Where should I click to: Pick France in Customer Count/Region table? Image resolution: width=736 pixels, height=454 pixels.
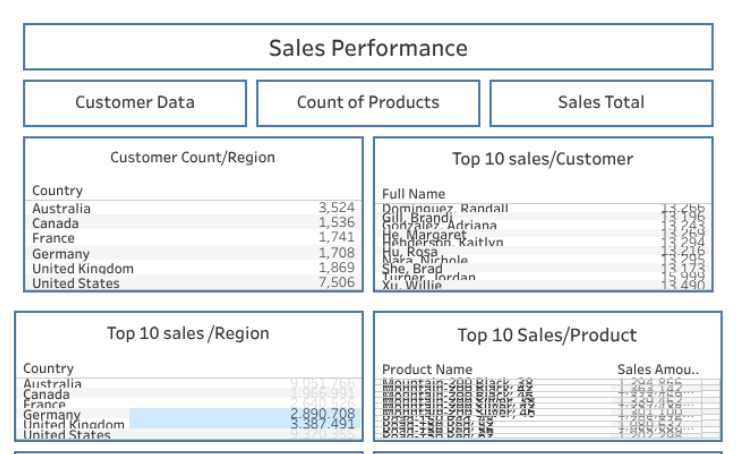pos(53,239)
